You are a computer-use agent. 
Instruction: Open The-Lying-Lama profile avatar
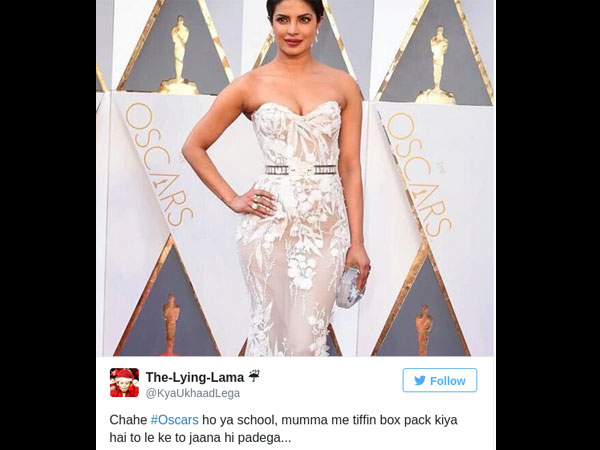pyautogui.click(x=124, y=383)
